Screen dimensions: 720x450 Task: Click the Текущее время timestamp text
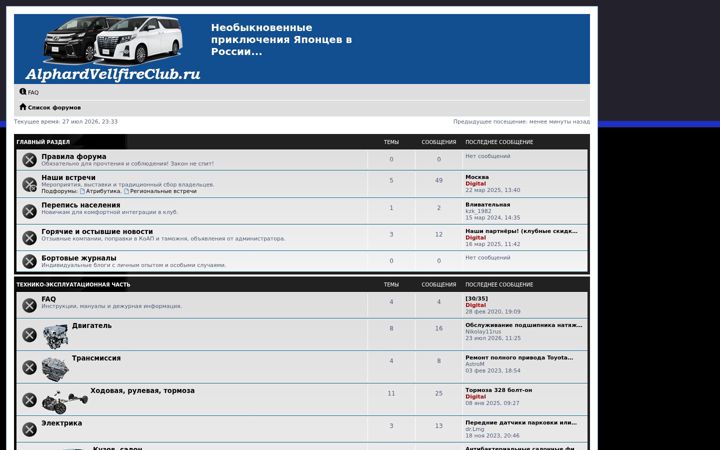[66, 122]
